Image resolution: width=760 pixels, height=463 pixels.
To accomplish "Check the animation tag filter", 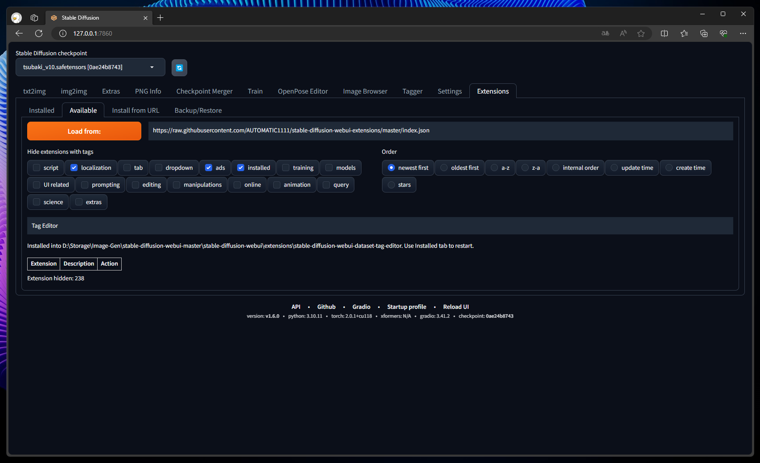I will click(x=277, y=185).
